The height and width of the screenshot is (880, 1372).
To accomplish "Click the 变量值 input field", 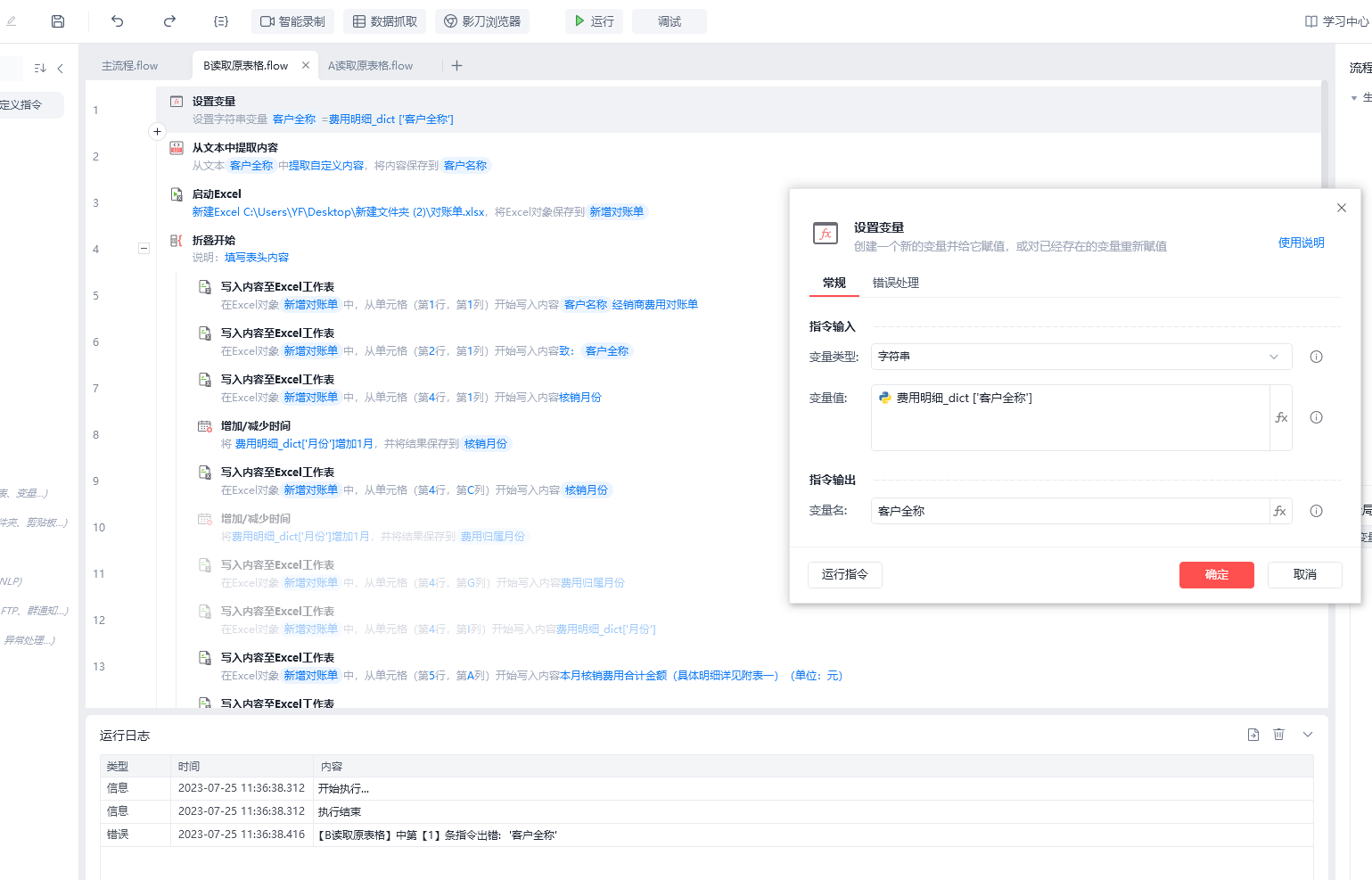I will [1070, 417].
